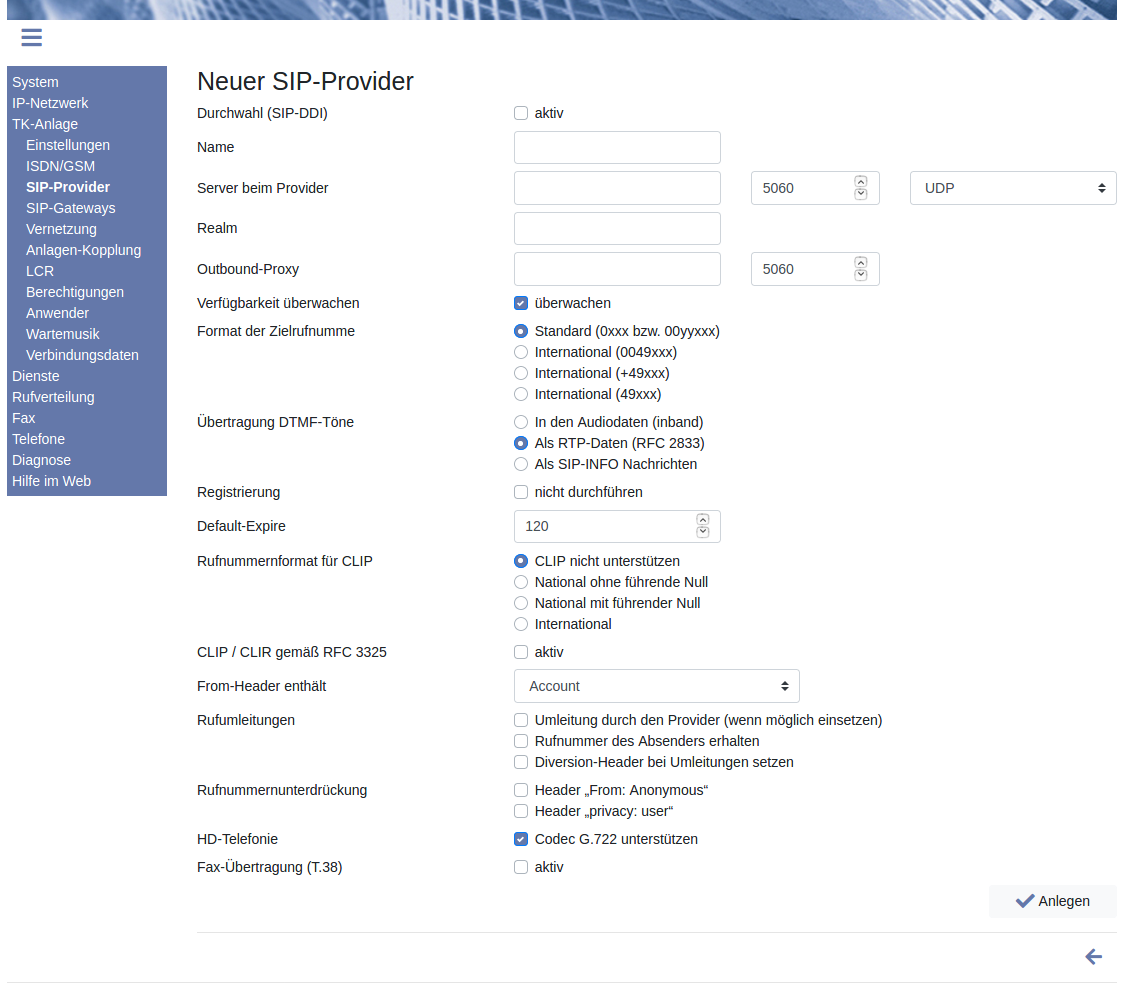Decrease the Outbound-Proxy port value
This screenshot has height=984, width=1140.
(x=861, y=275)
